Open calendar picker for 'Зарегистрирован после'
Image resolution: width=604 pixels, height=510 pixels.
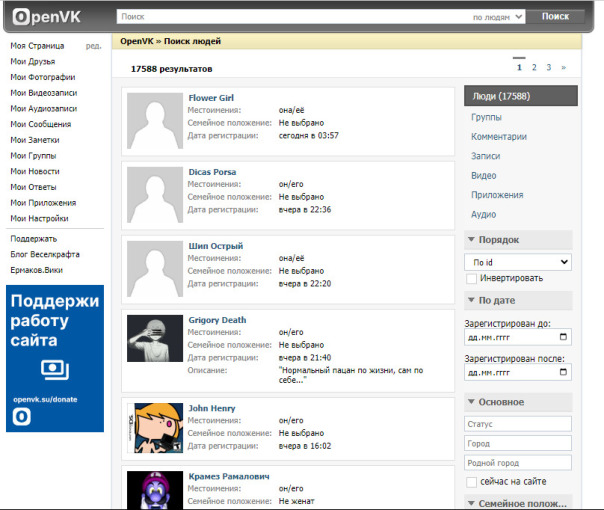tap(564, 373)
